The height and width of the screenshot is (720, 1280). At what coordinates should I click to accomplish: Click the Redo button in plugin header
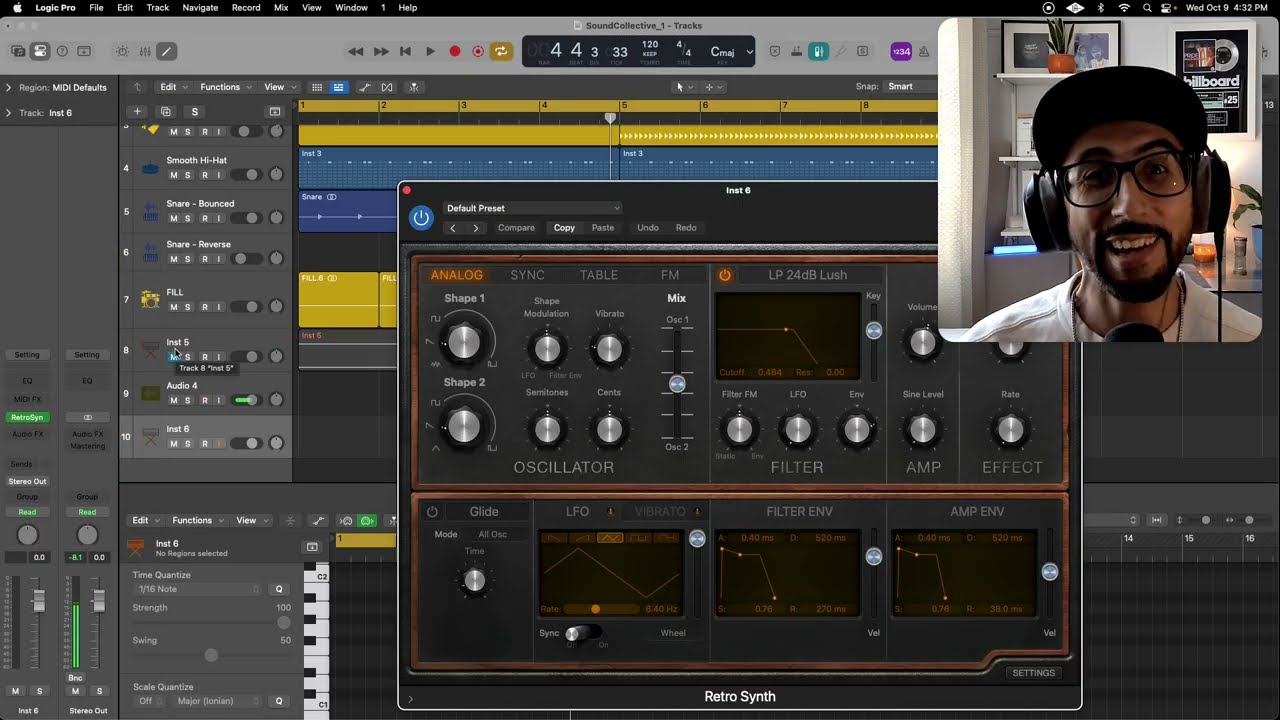pyautogui.click(x=686, y=228)
